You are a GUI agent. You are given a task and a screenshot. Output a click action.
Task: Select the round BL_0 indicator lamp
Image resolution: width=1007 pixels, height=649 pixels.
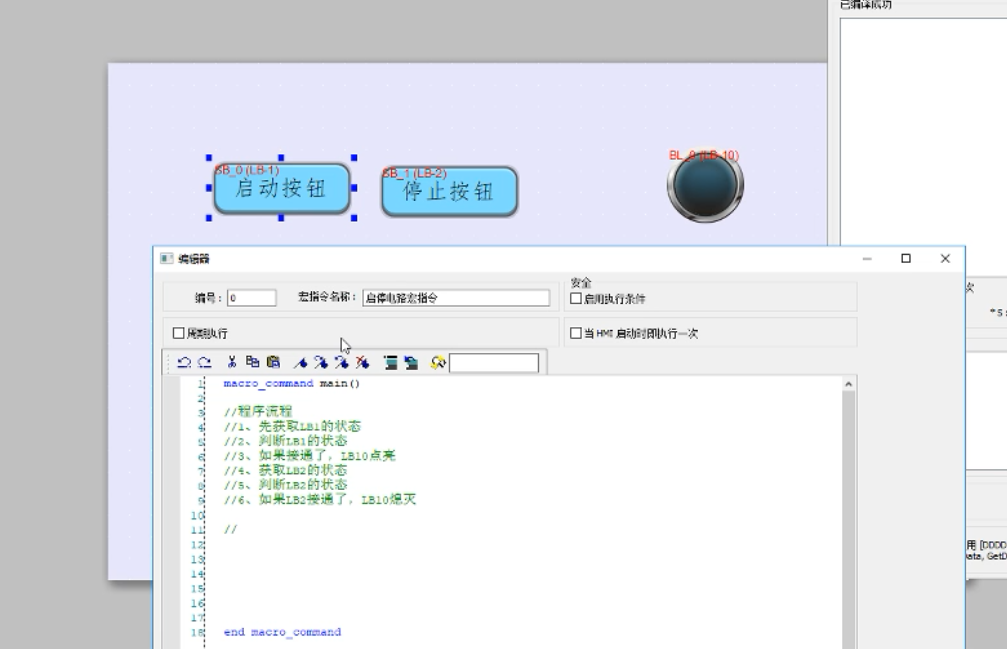click(x=705, y=187)
